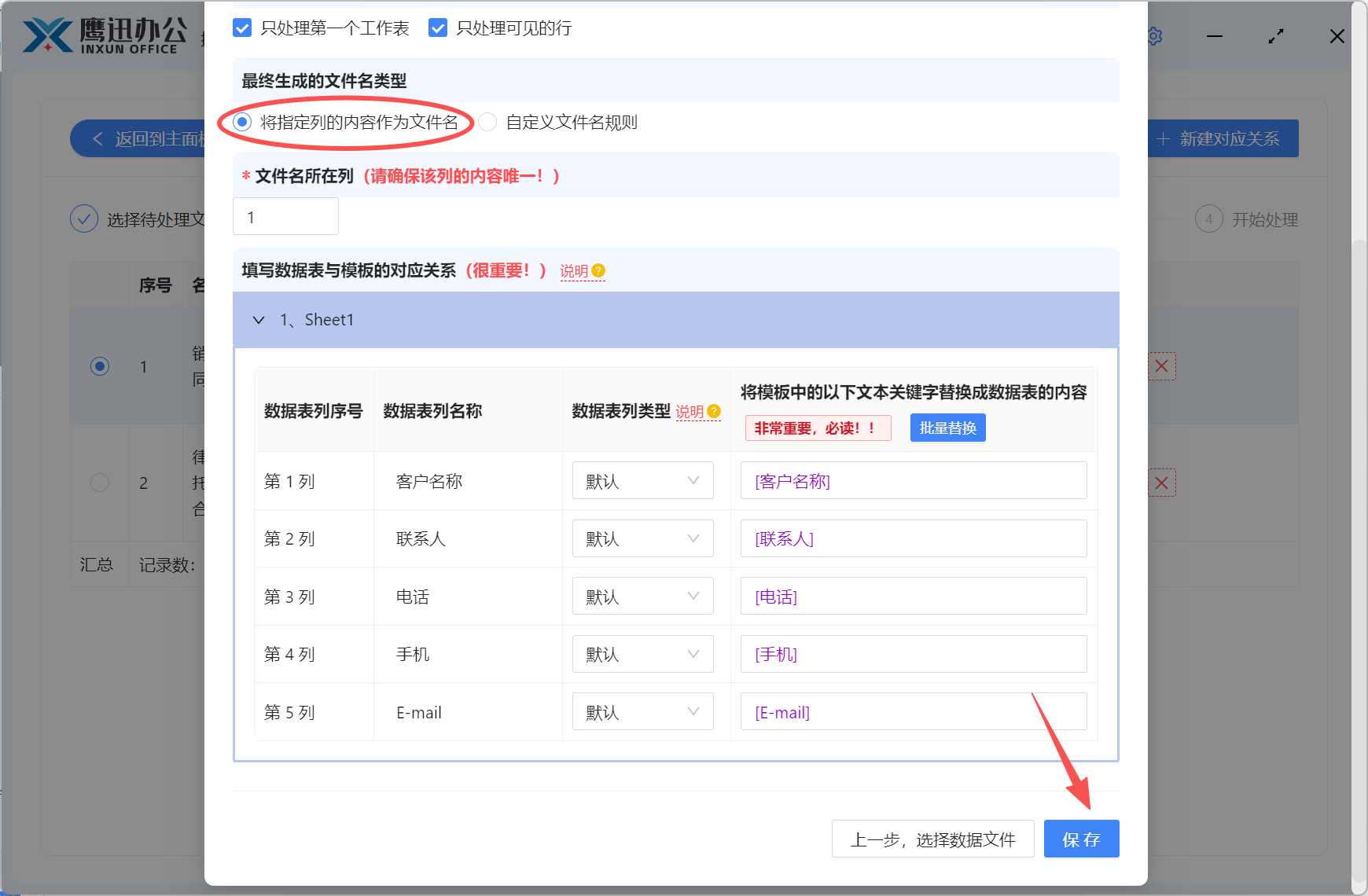Click the fullscreen expand arrows icon

click(1276, 35)
